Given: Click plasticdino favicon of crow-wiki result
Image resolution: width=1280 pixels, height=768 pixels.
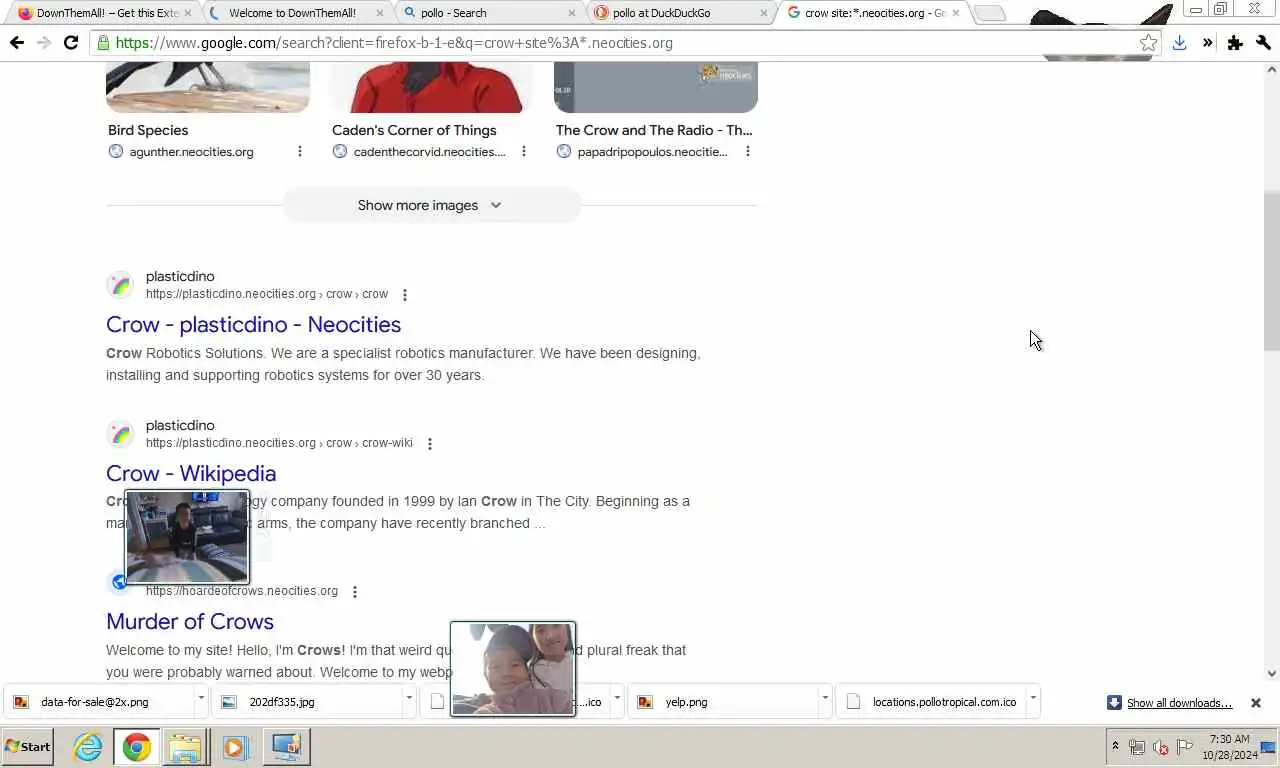Looking at the screenshot, I should [120, 434].
